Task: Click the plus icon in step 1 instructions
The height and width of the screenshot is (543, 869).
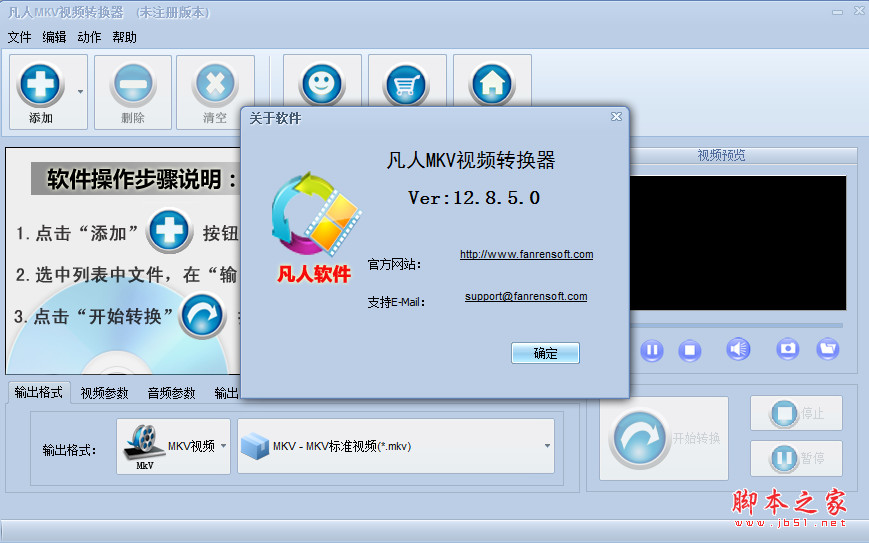Action: pos(169,230)
